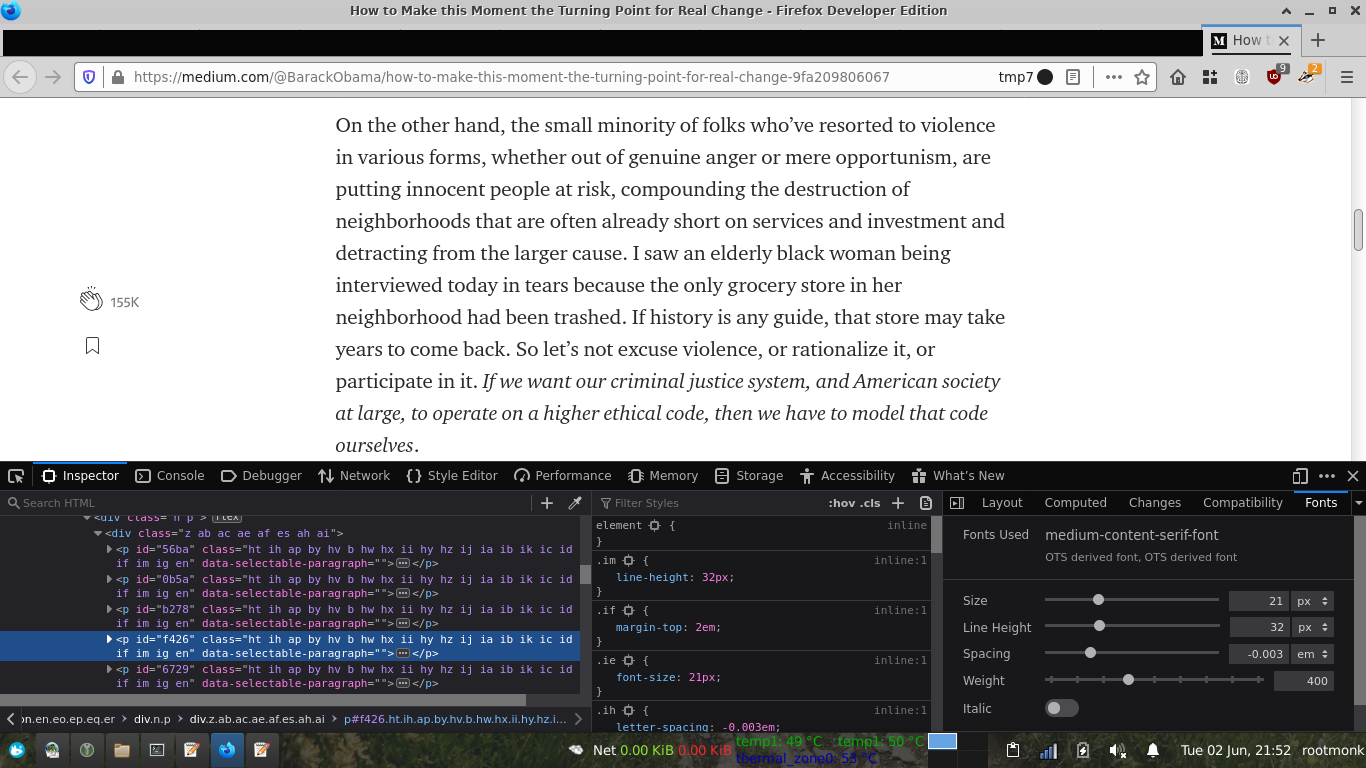1366x768 pixels.
Task: Expand the p#6729 paragraph node
Action: click(x=110, y=669)
